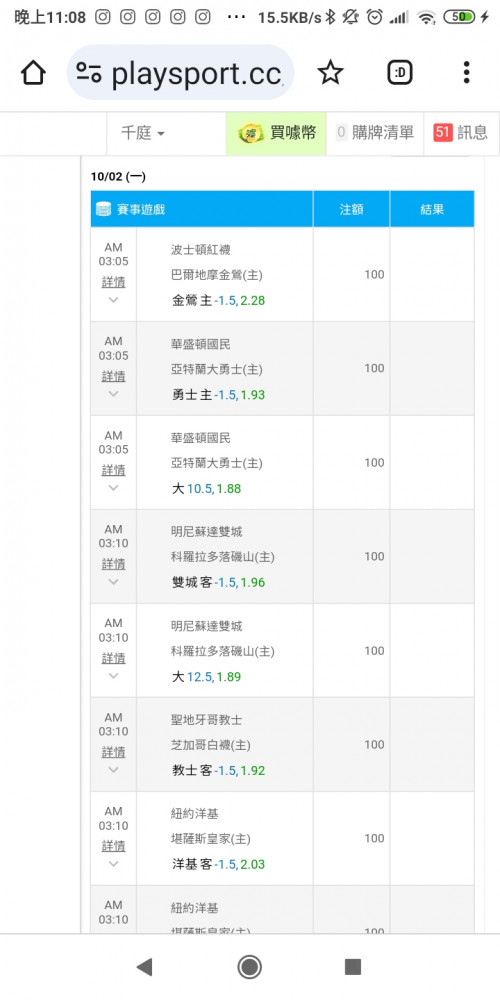Viewport: 500px width, 1000px height.
Task: Tap the Chrome home icon
Action: [x=33, y=73]
